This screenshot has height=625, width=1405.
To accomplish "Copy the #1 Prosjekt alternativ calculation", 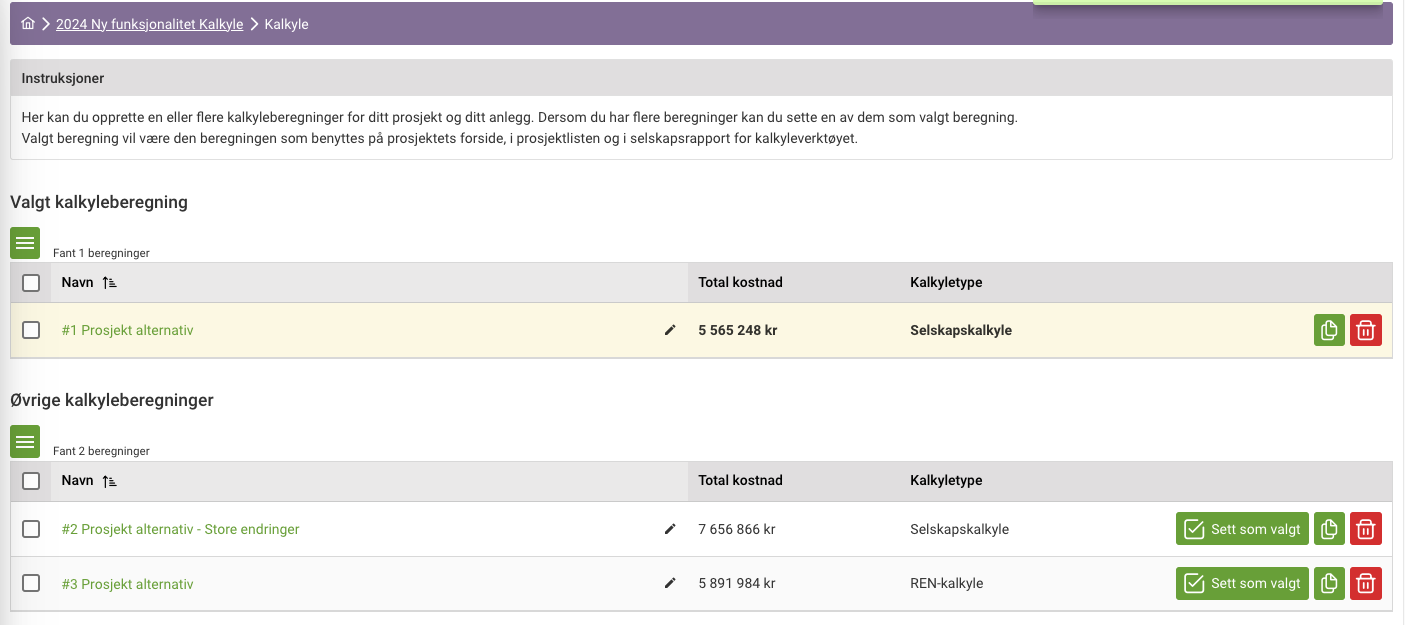I will [x=1329, y=330].
